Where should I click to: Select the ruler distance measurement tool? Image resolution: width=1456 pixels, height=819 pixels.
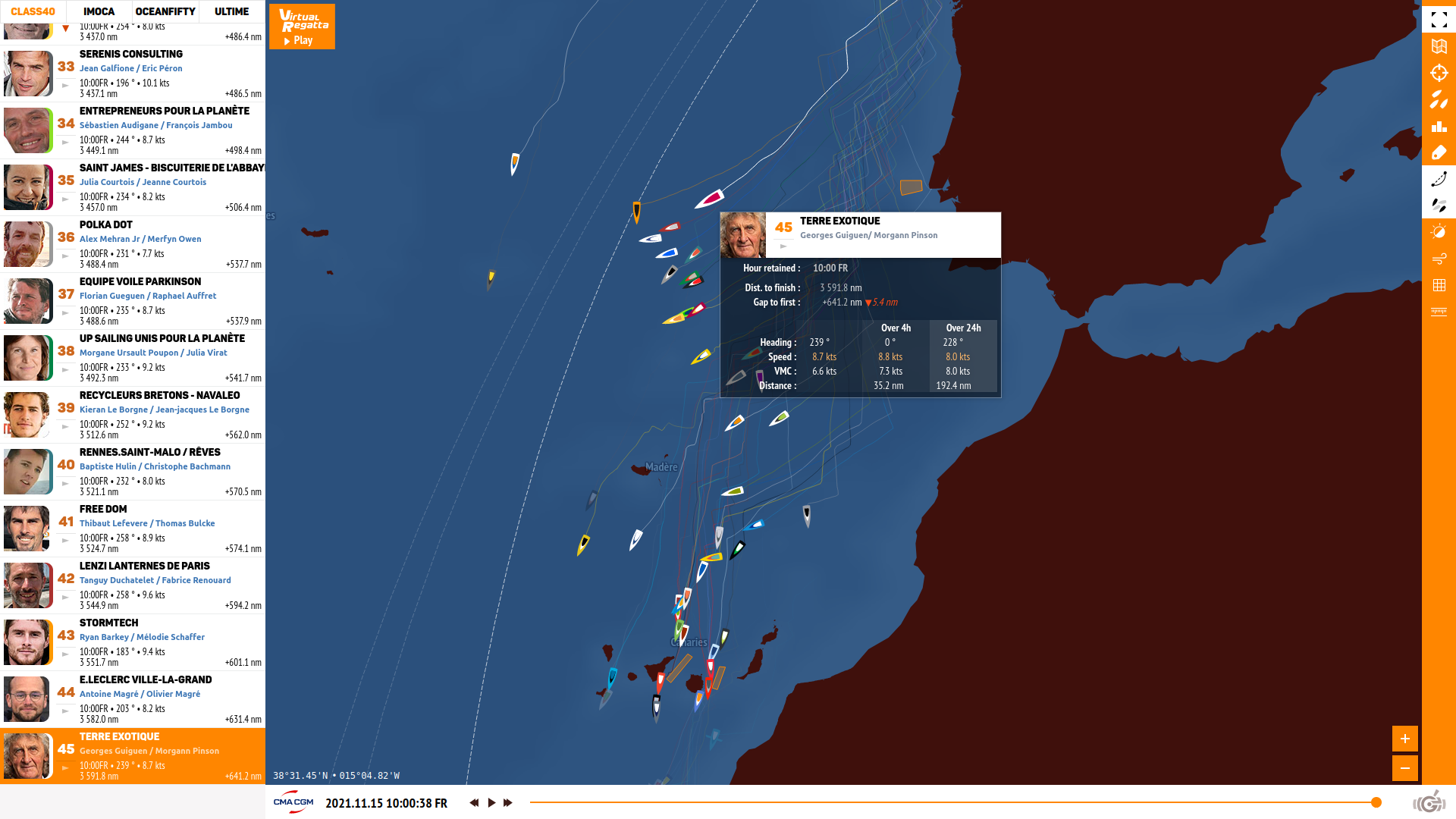tap(1439, 312)
